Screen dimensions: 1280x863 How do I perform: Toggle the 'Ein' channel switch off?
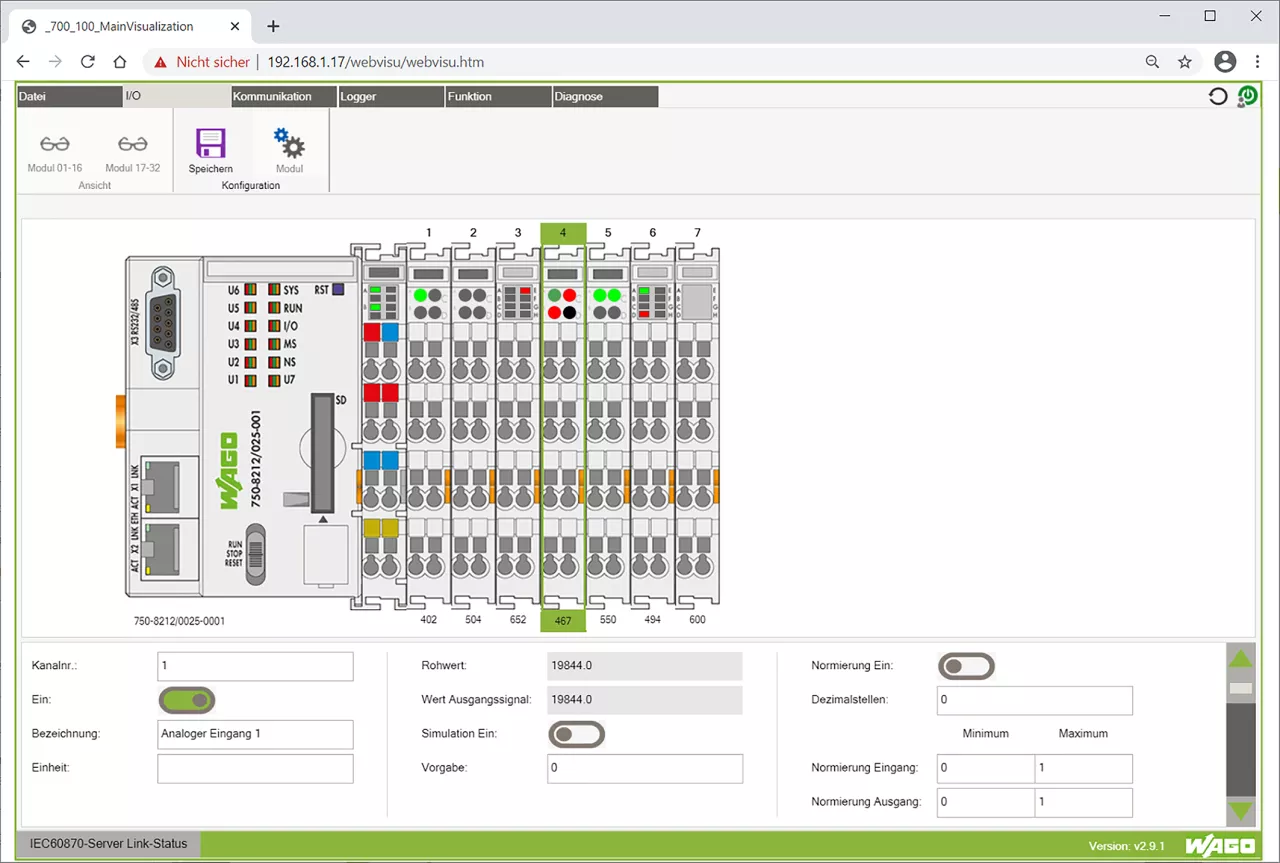(x=187, y=700)
